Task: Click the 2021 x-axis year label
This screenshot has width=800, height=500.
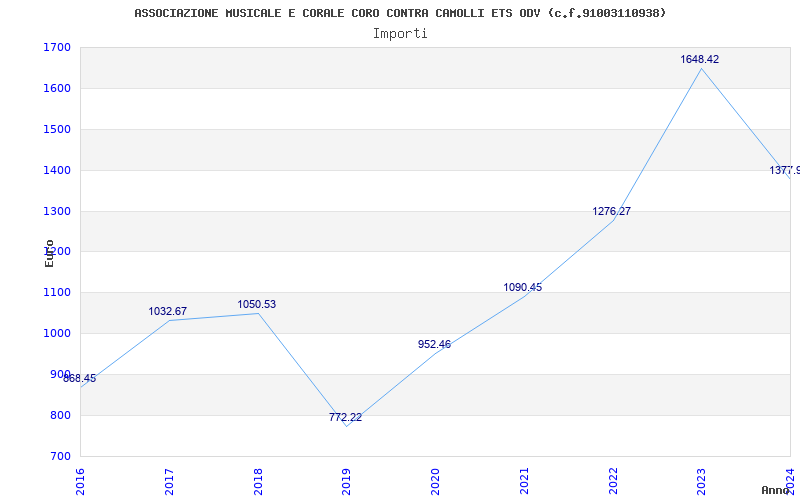Action: pos(524,482)
